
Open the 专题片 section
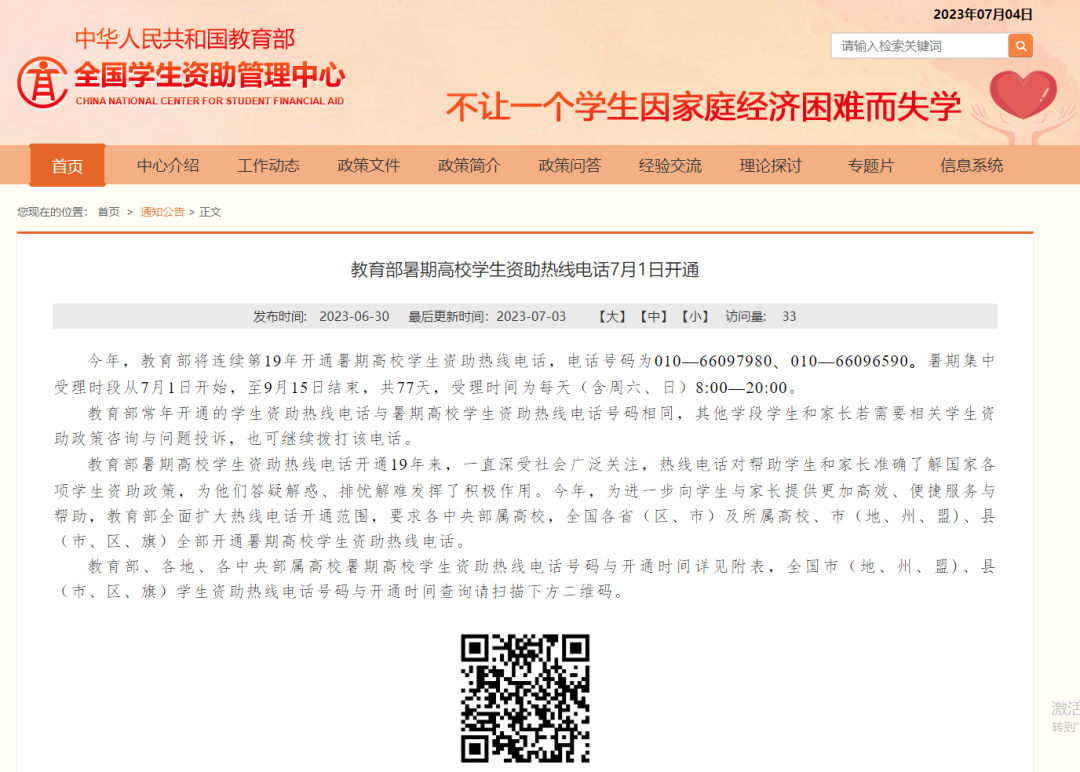tap(871, 166)
